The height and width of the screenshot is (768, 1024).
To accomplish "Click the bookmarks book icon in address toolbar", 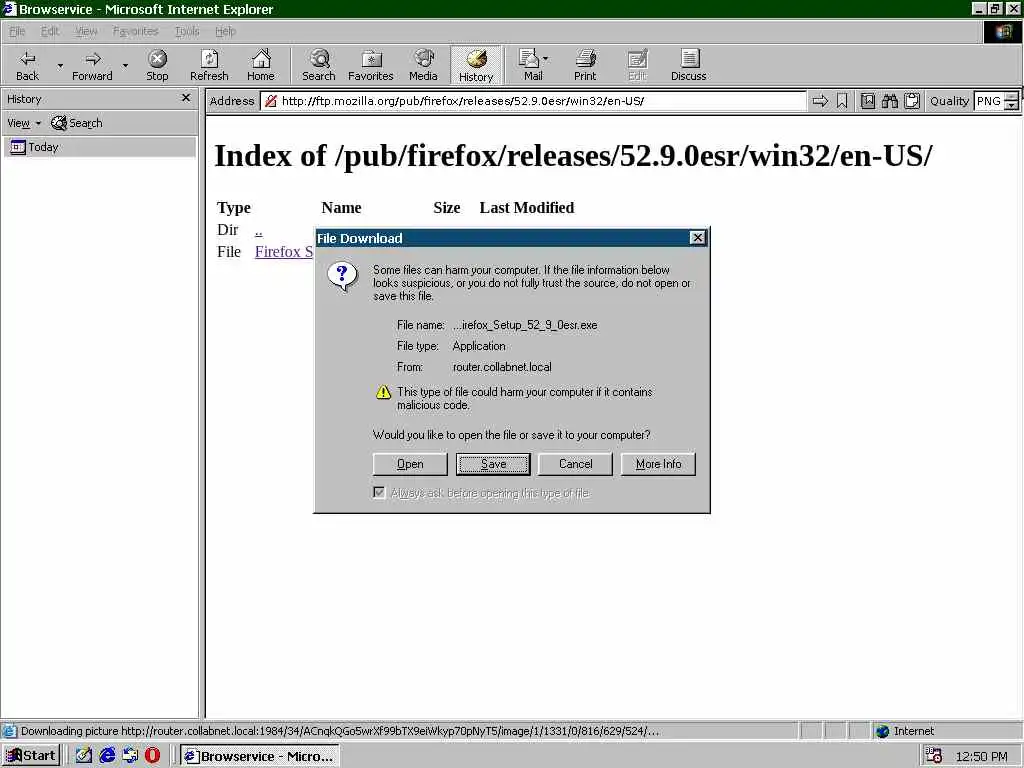I will [867, 101].
